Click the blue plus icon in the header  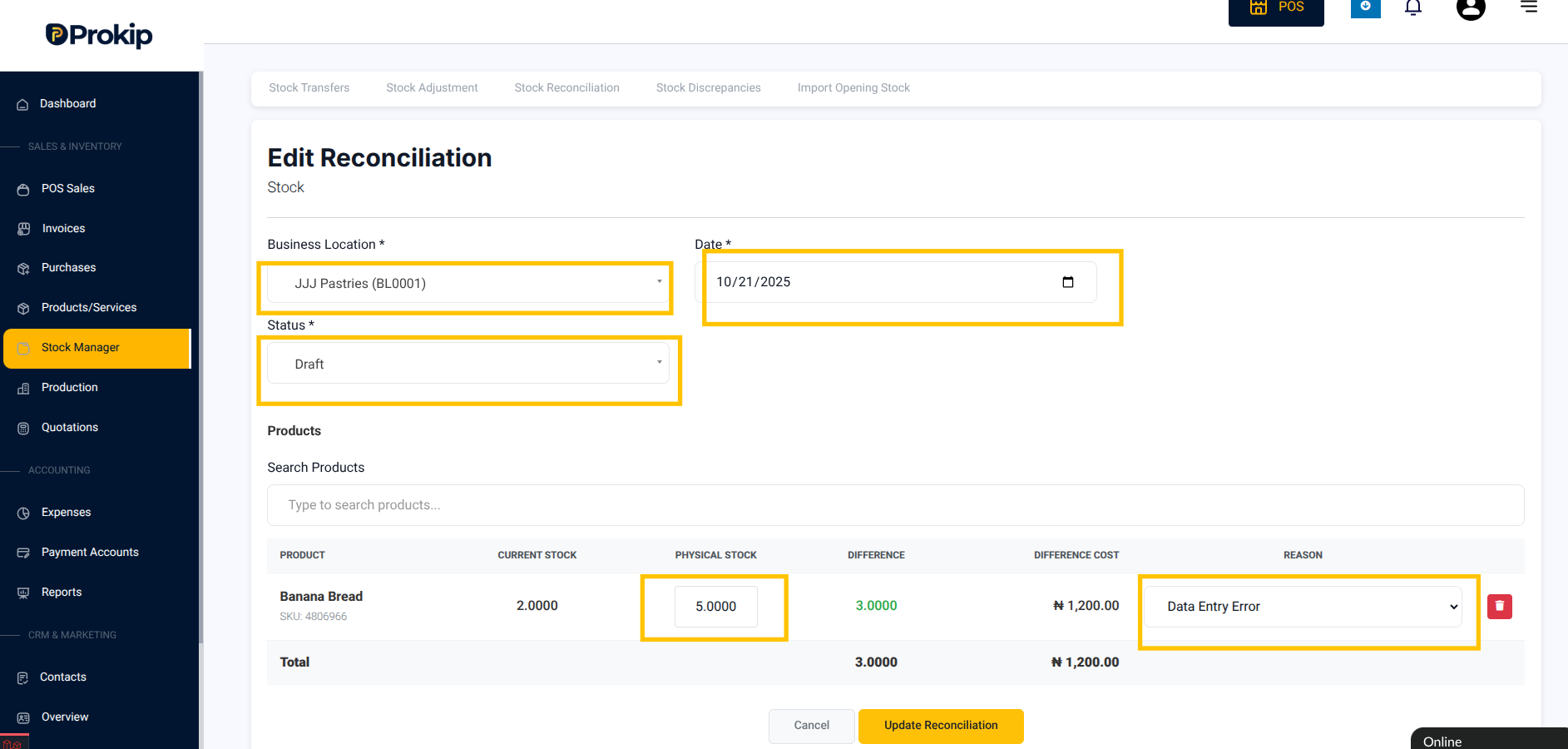1365,7
